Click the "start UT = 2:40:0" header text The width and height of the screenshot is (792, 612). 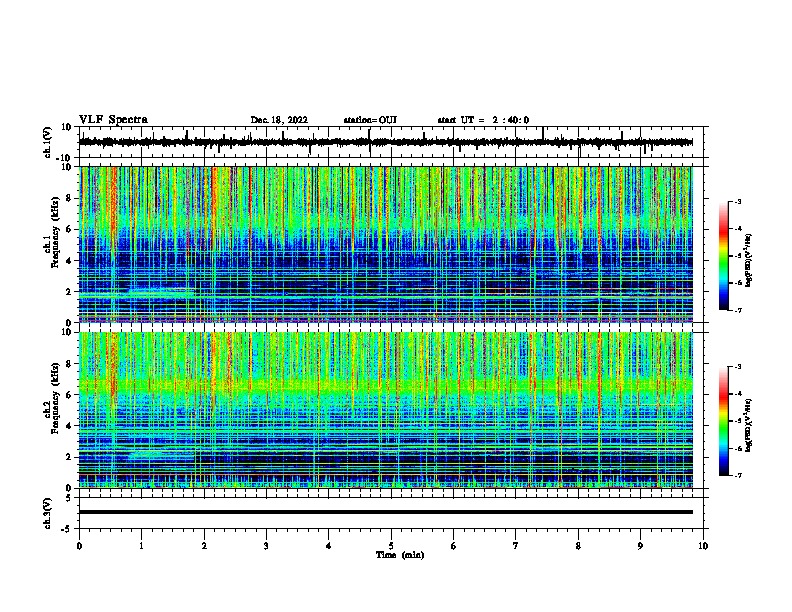(483, 120)
